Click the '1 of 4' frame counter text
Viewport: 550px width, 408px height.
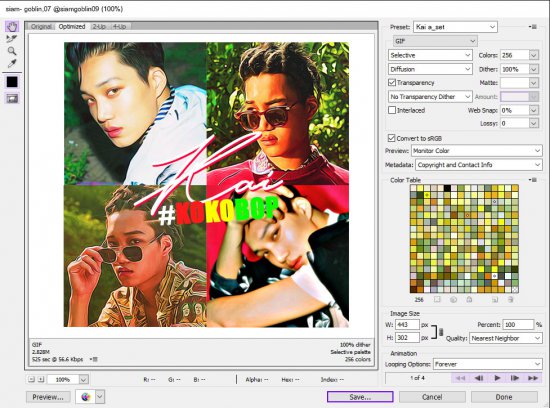(417, 378)
